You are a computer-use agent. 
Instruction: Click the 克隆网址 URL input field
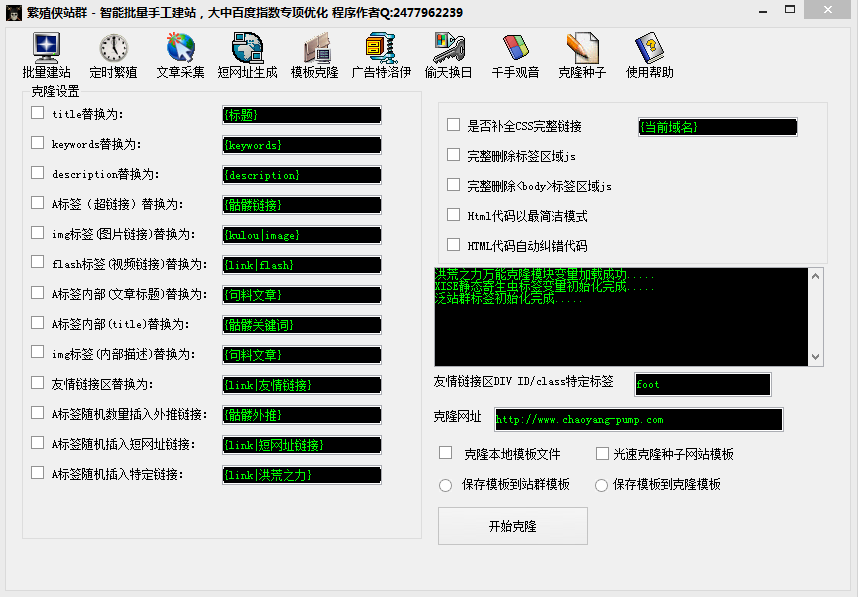pyautogui.click(x=639, y=420)
